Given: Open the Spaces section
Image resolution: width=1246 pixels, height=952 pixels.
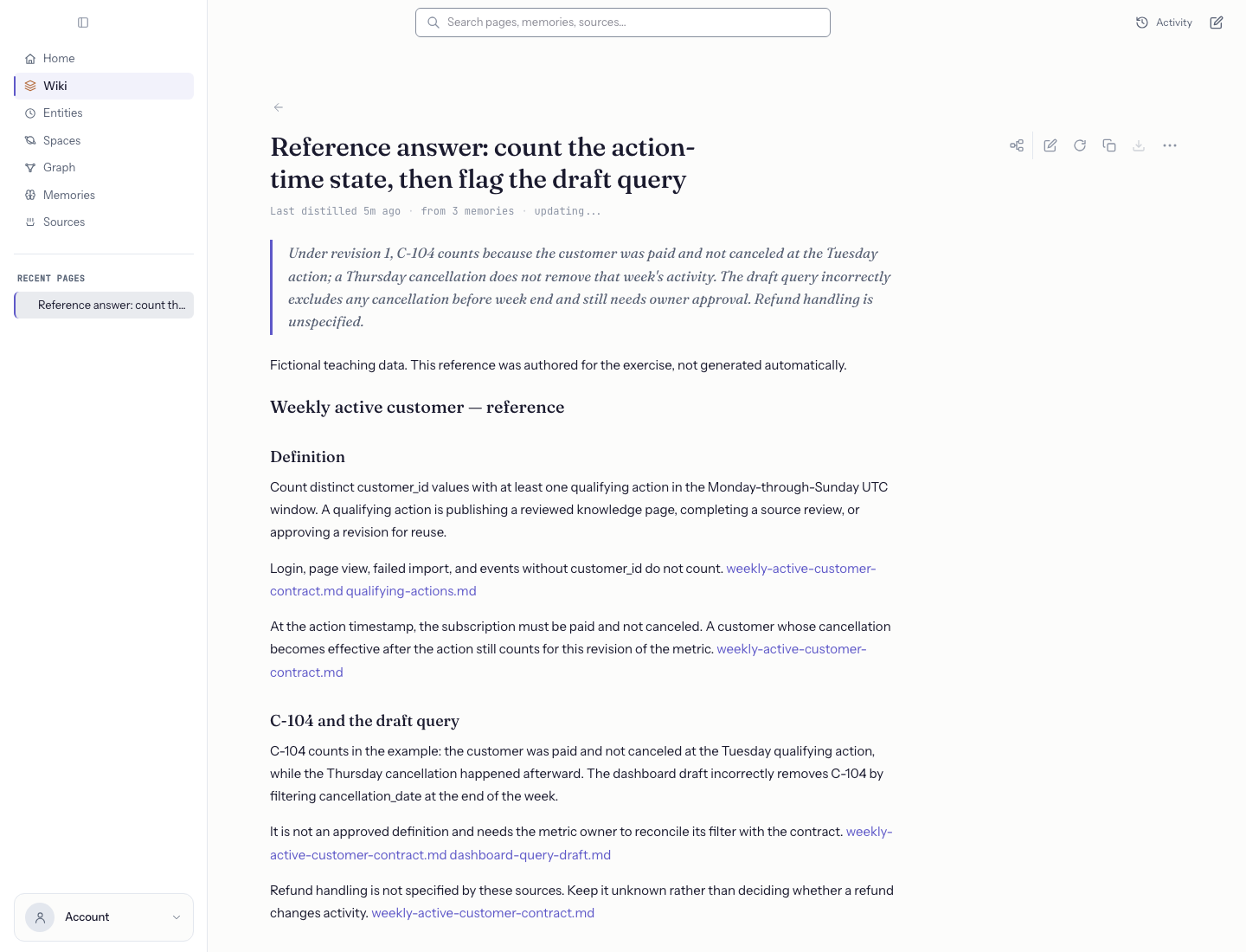Looking at the screenshot, I should click(104, 140).
